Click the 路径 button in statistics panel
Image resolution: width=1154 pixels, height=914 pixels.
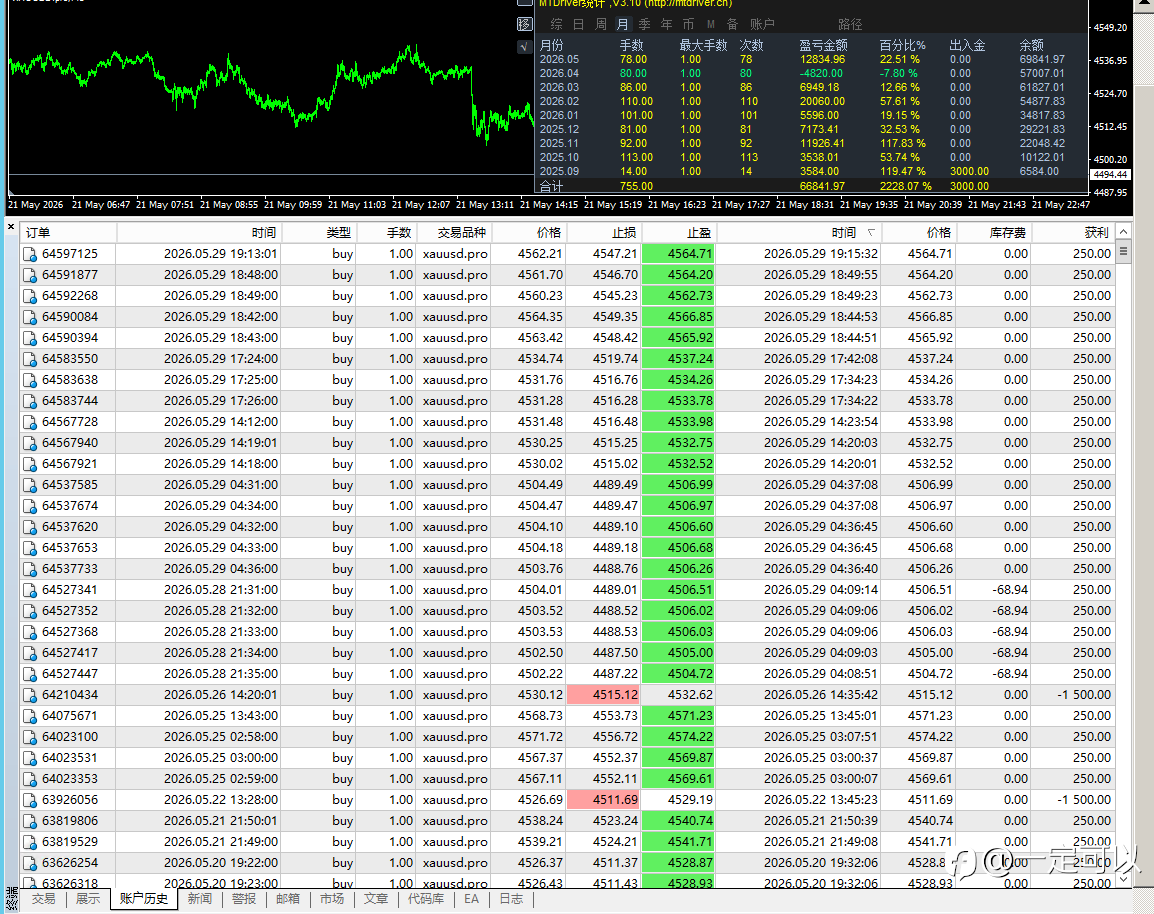850,24
